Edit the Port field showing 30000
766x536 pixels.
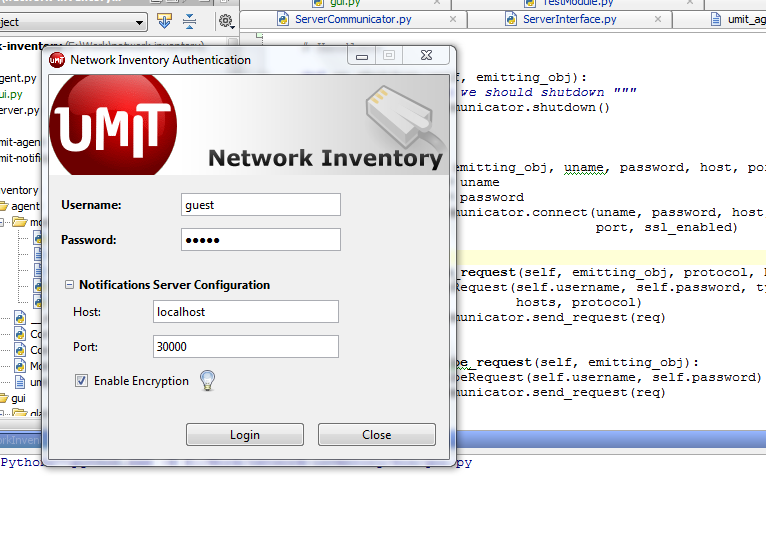(x=246, y=346)
